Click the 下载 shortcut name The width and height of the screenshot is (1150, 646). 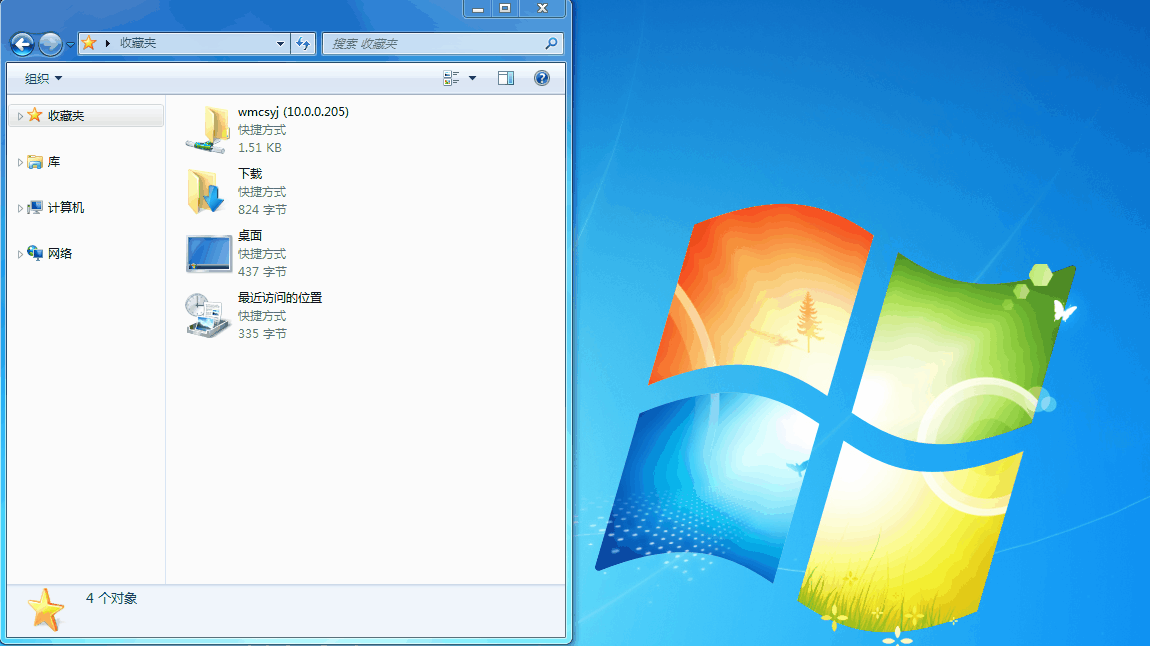pyautogui.click(x=250, y=174)
